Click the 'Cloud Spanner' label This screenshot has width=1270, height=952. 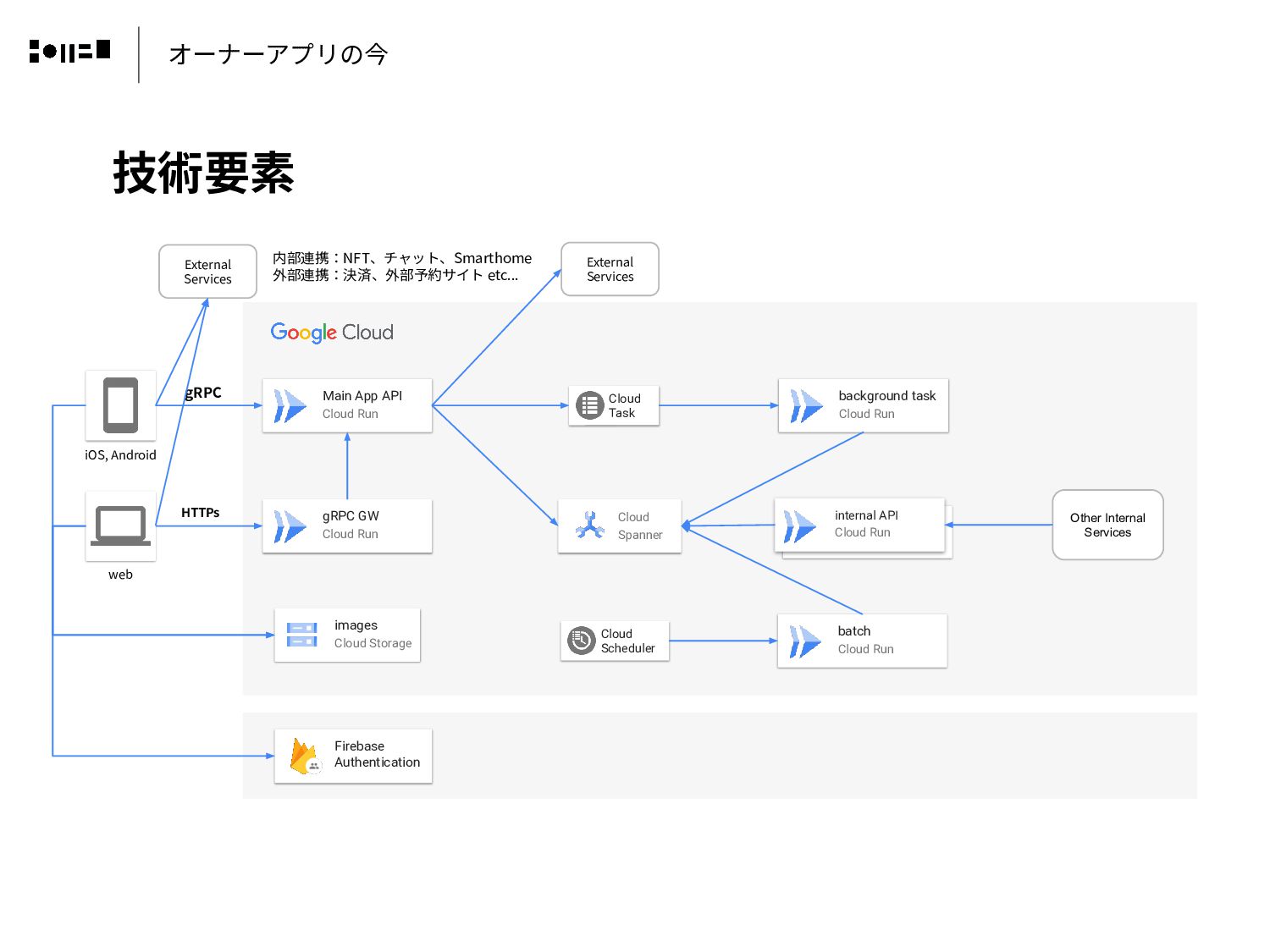click(x=639, y=526)
